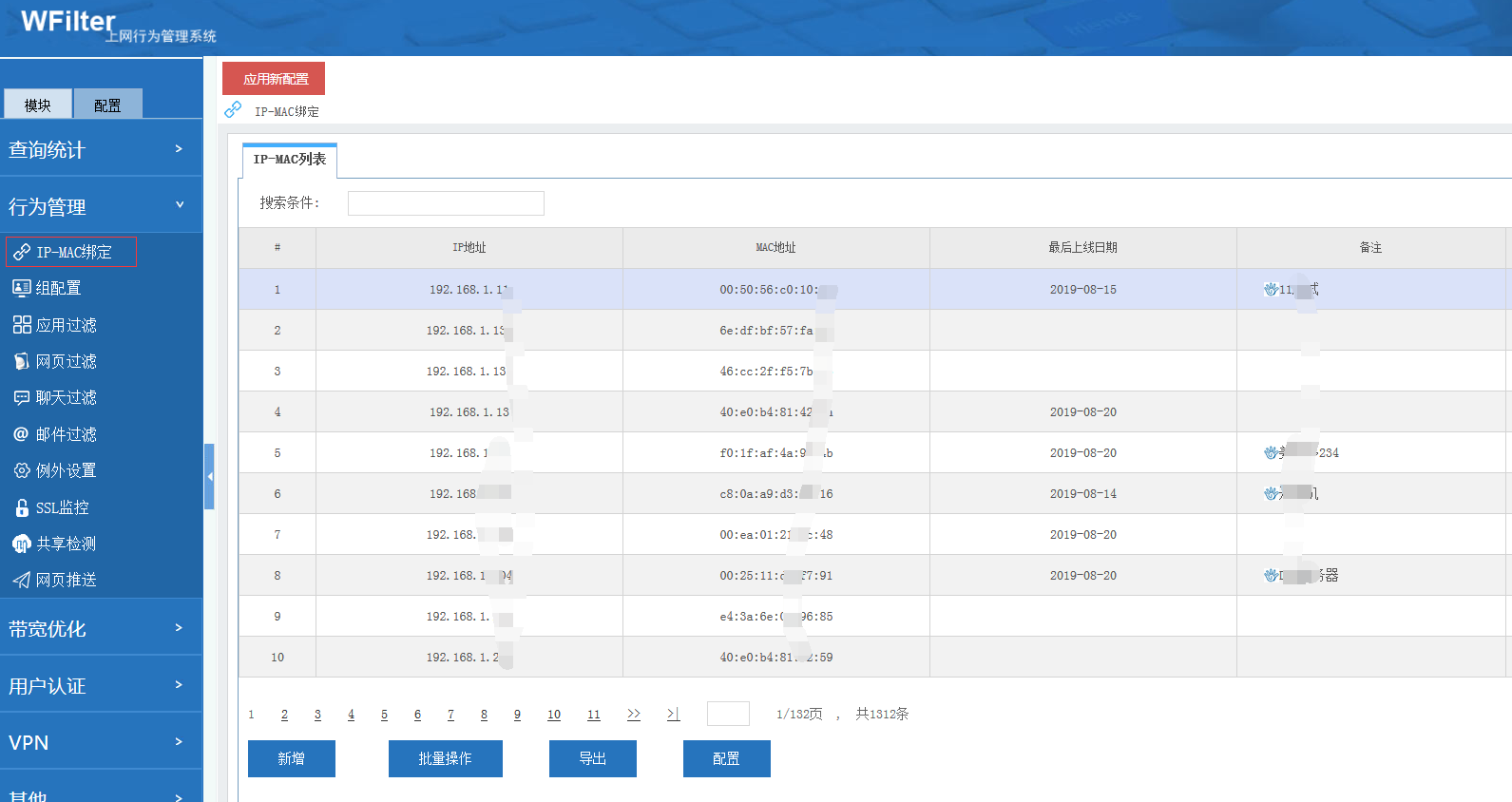Go to page 11 link
This screenshot has height=802, width=1512.
click(x=593, y=715)
